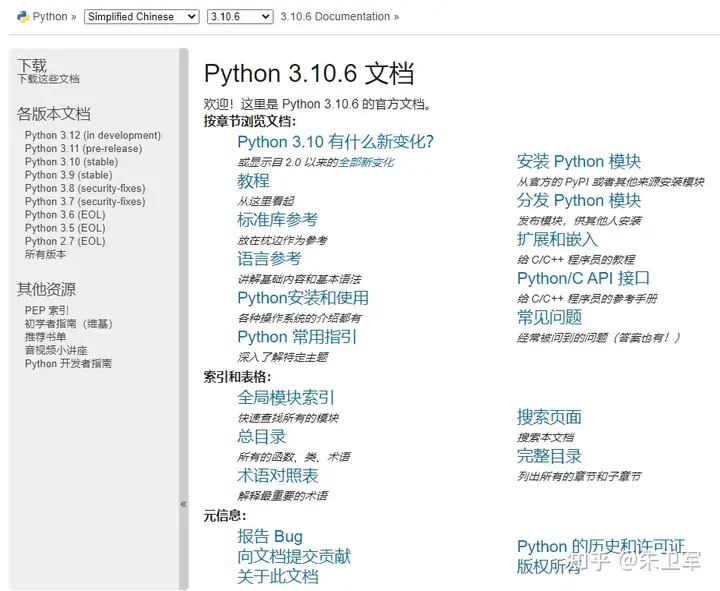Open 报告 Bug link
This screenshot has width=720, height=591.
pyautogui.click(x=270, y=536)
